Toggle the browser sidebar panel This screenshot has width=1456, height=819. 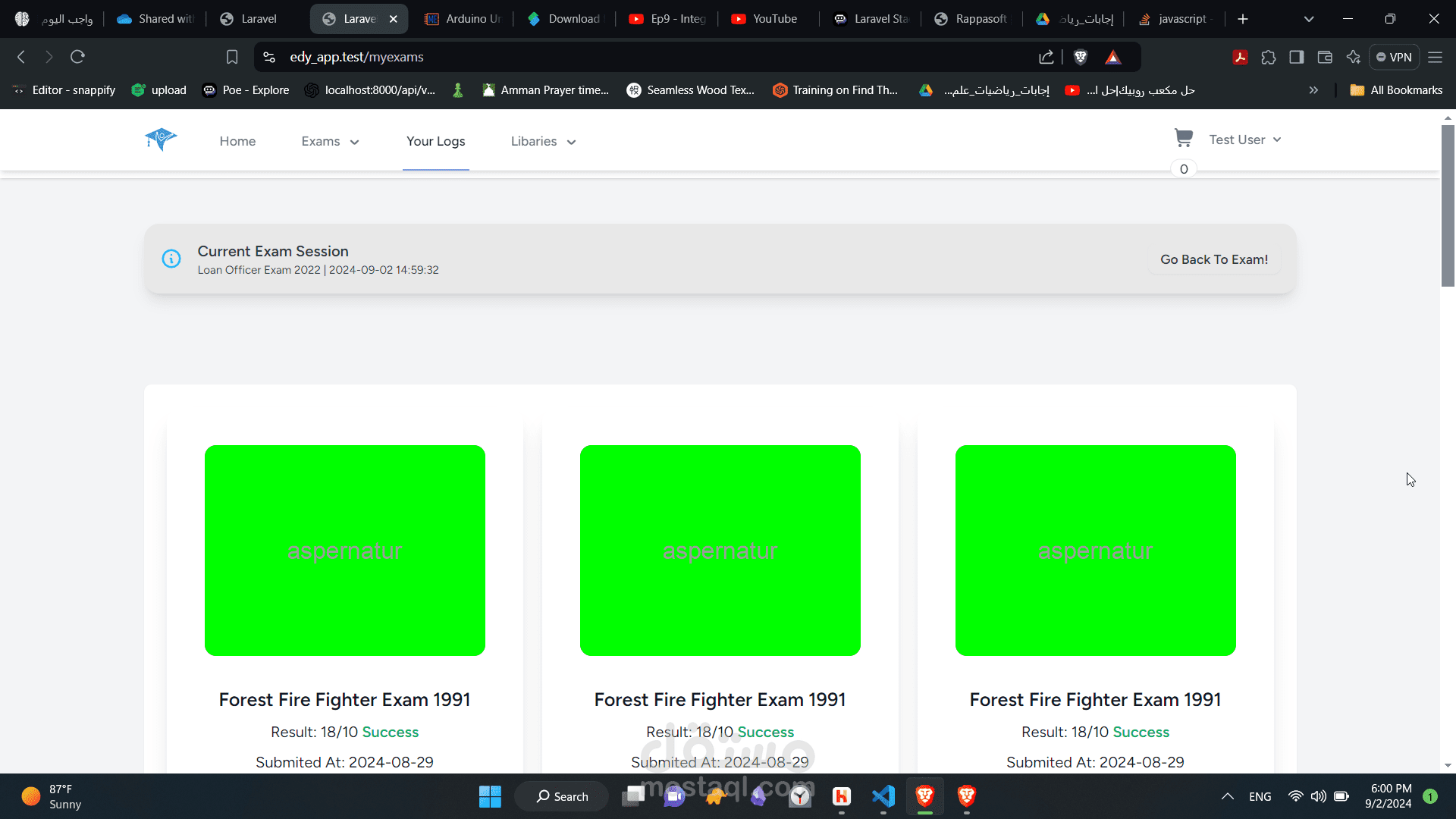[1297, 57]
